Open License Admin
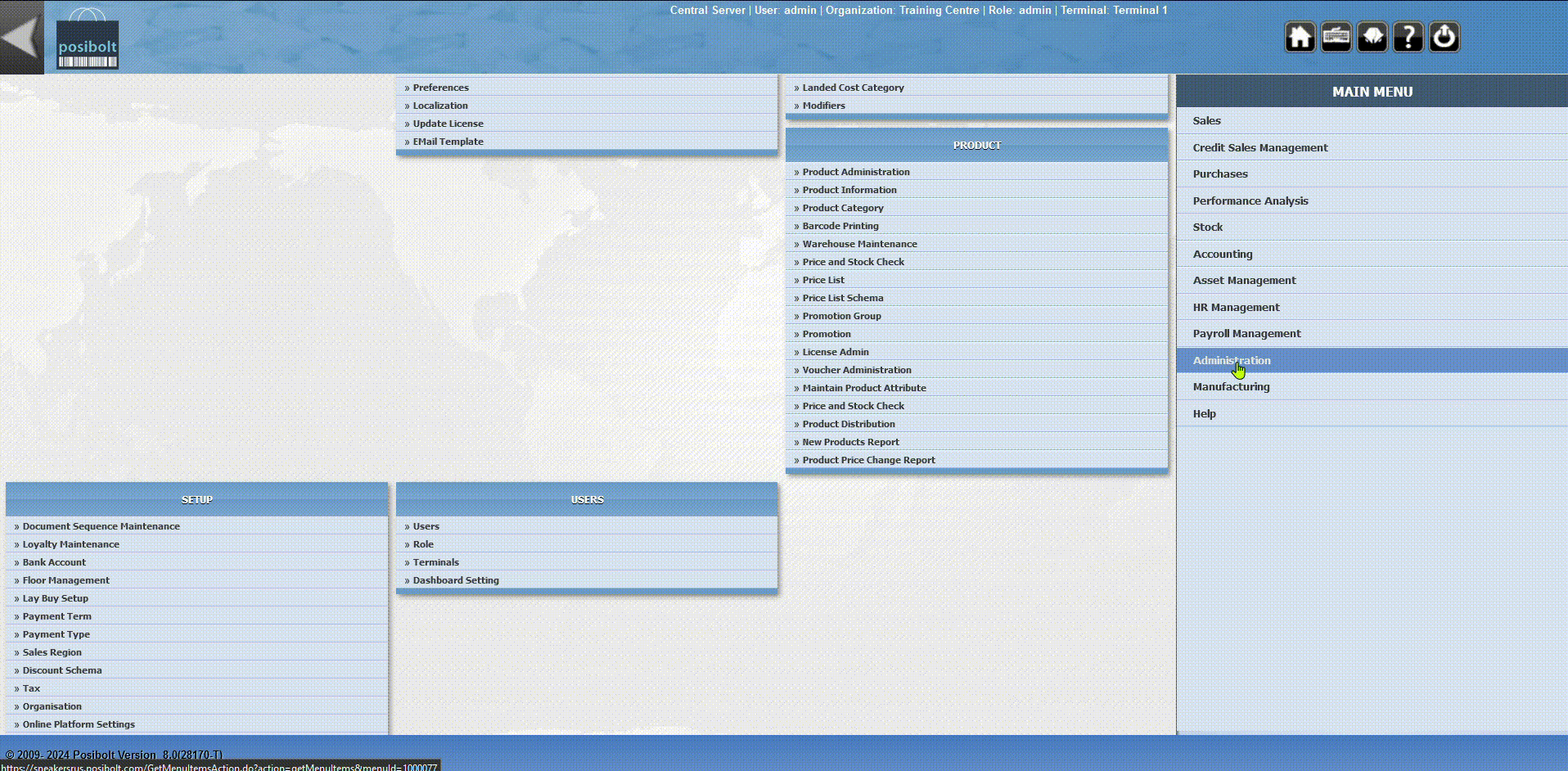This screenshot has height=771, width=1568. 836,352
